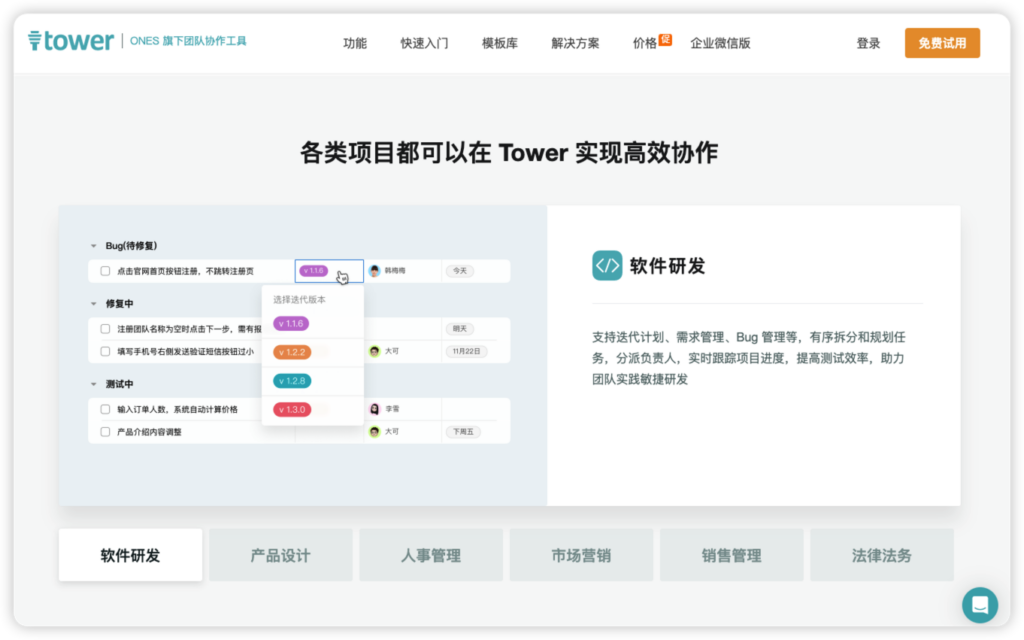
Task: Click 大可's avatar in the 产品介绍内容调整 row
Action: coord(374,432)
